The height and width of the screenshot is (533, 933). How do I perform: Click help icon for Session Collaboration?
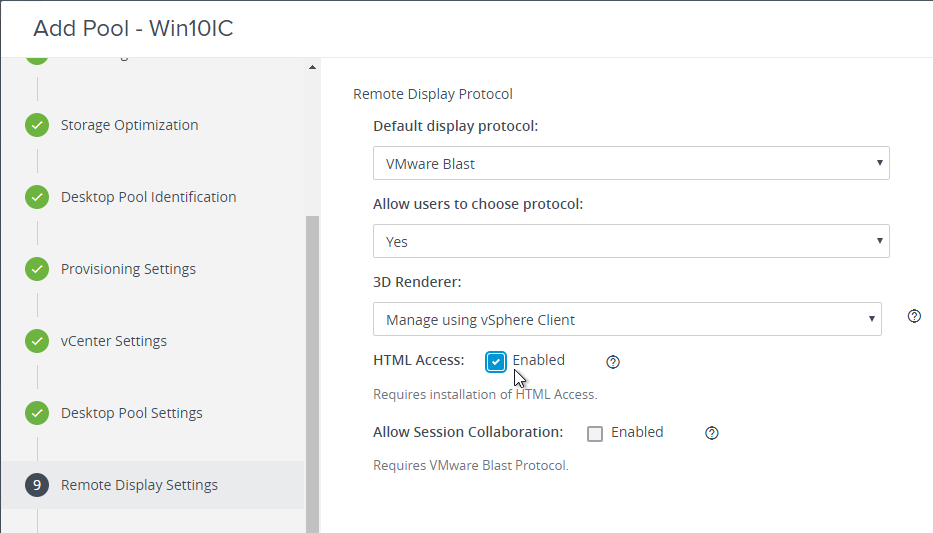coord(712,433)
